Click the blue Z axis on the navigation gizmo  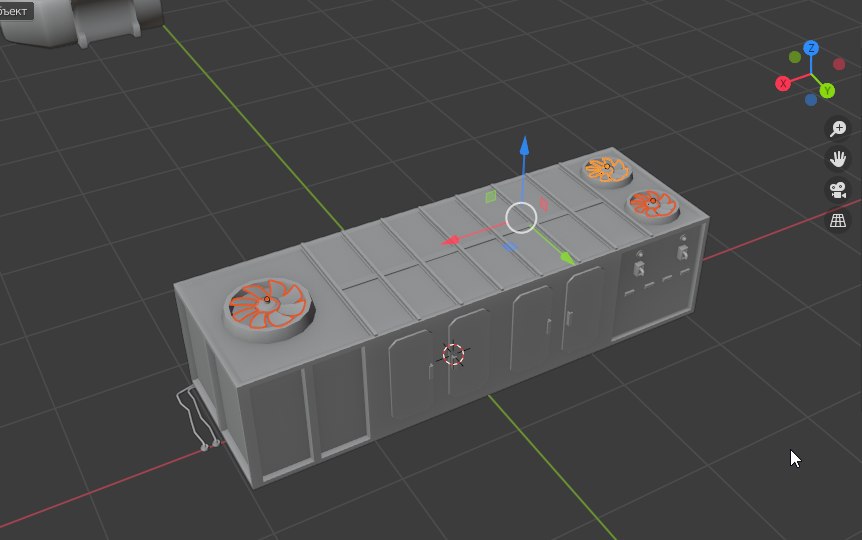(x=811, y=48)
